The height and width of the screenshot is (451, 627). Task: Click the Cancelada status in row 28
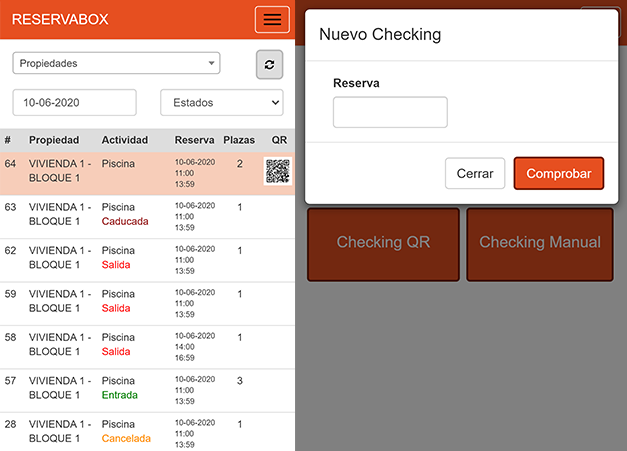coord(126,439)
